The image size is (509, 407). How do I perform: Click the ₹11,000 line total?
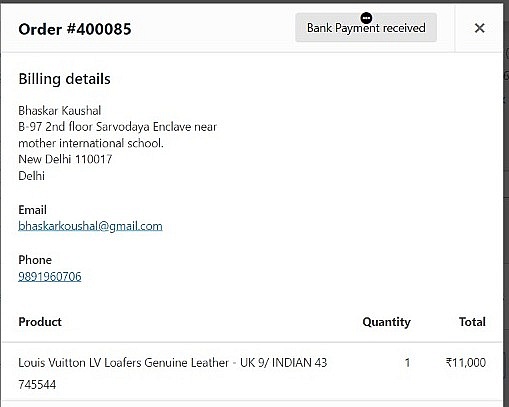(x=466, y=362)
